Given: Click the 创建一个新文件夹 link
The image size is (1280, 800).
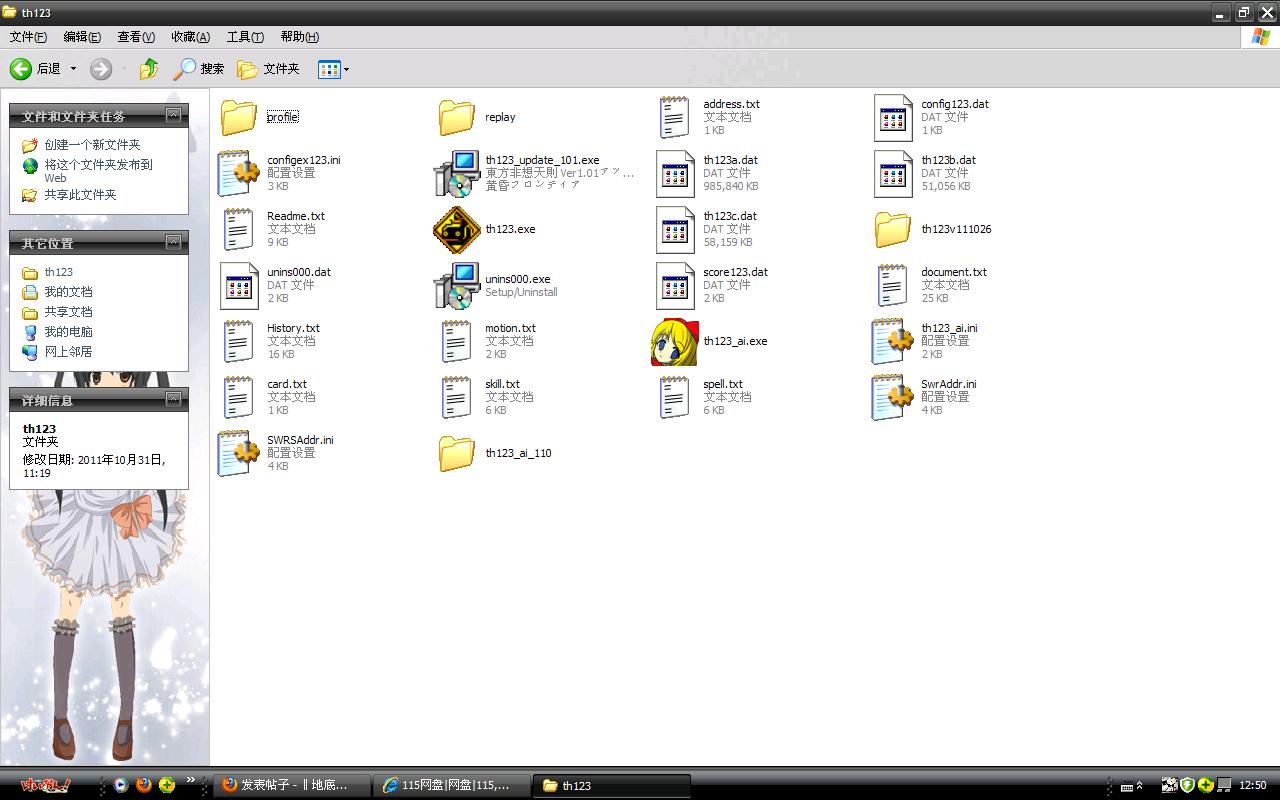Looking at the screenshot, I should pos(92,145).
